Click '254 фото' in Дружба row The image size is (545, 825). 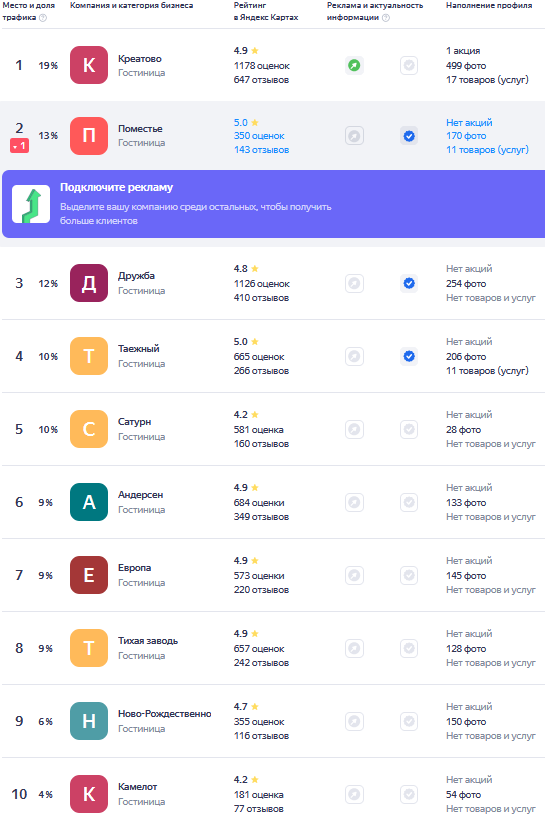466,284
